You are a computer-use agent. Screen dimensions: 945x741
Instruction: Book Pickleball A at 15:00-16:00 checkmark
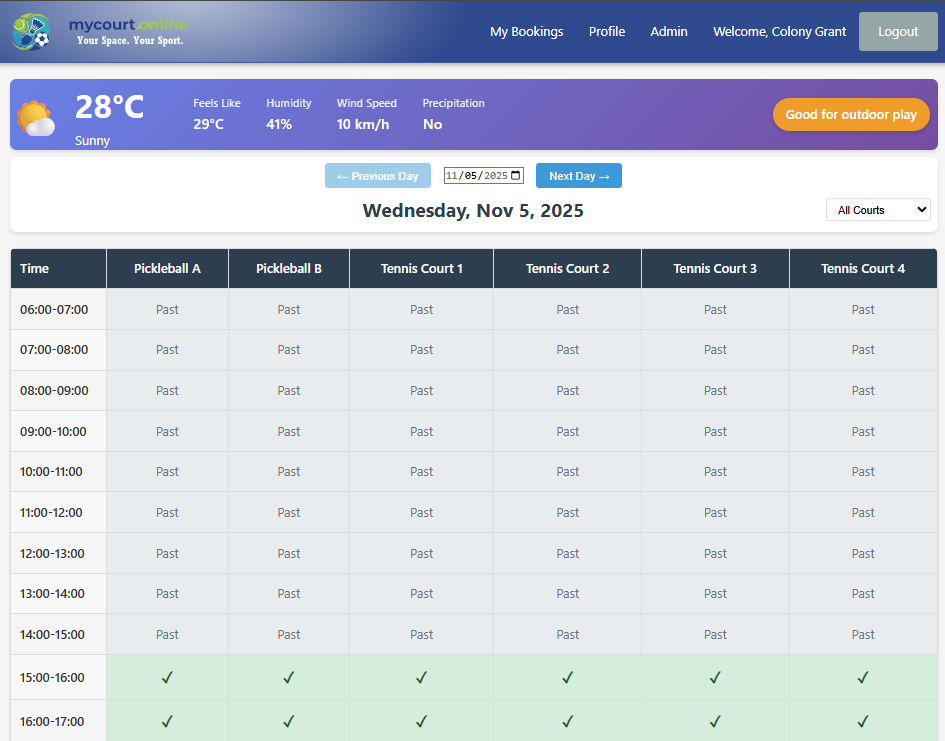point(167,678)
